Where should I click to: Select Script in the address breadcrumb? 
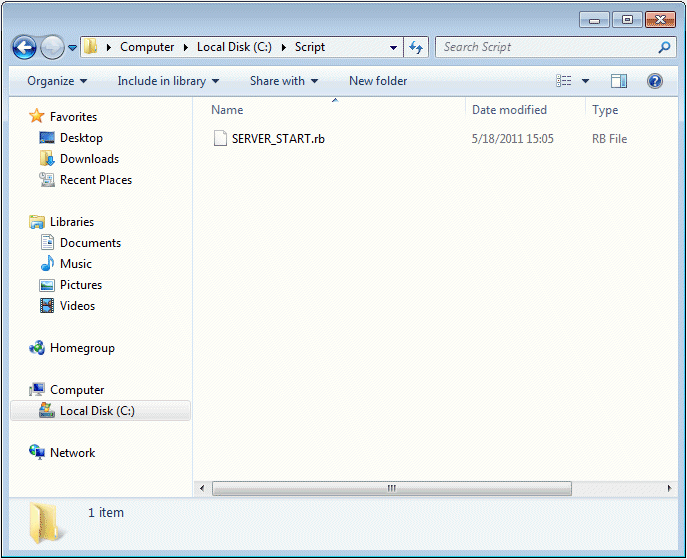[310, 47]
